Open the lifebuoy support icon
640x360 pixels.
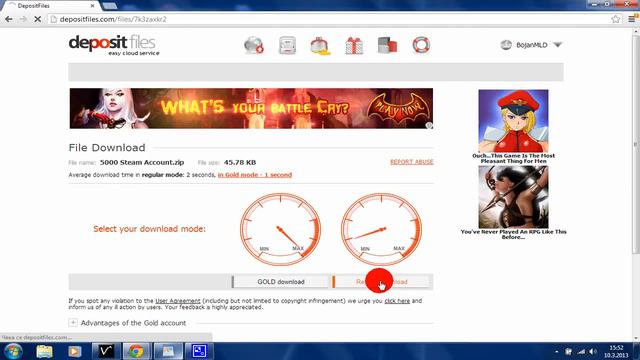(421, 45)
